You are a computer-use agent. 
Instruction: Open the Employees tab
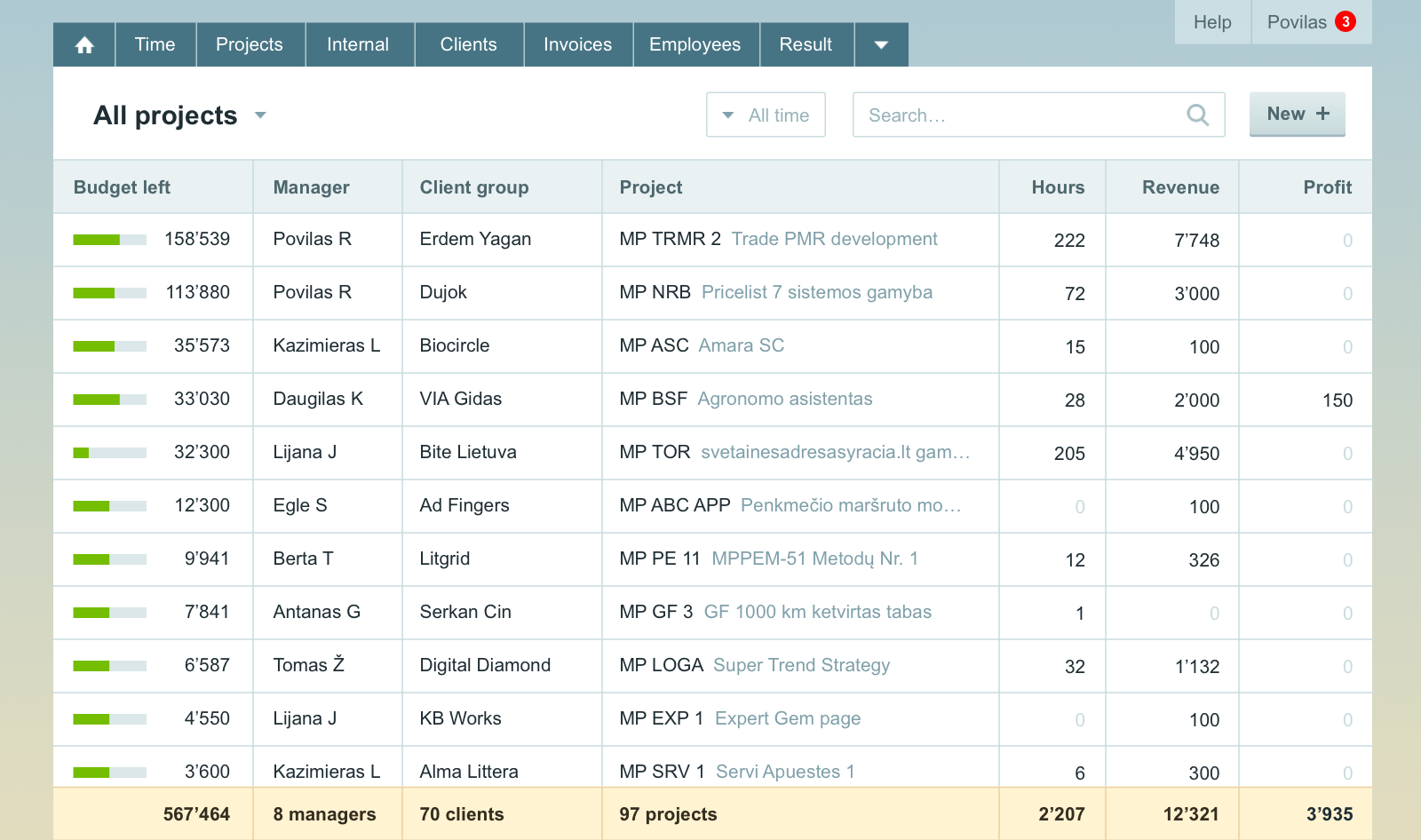coord(695,45)
